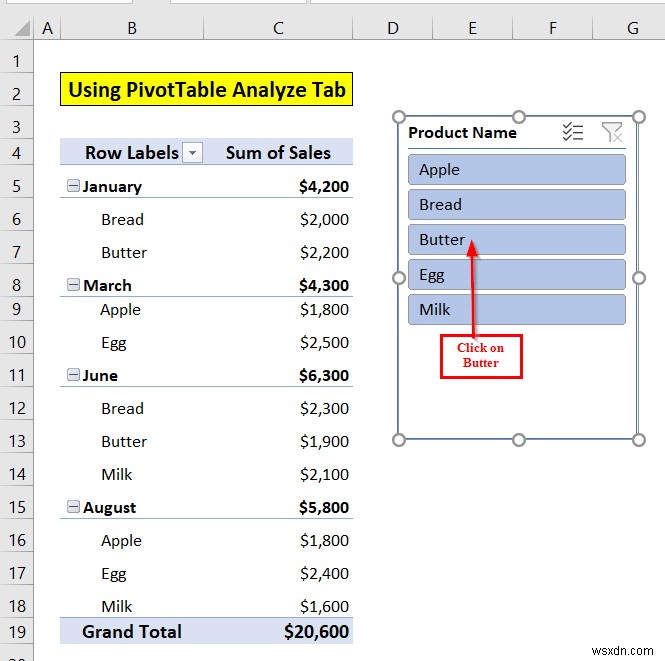Click Sum of Sales header cell
The image size is (665, 661).
[278, 153]
